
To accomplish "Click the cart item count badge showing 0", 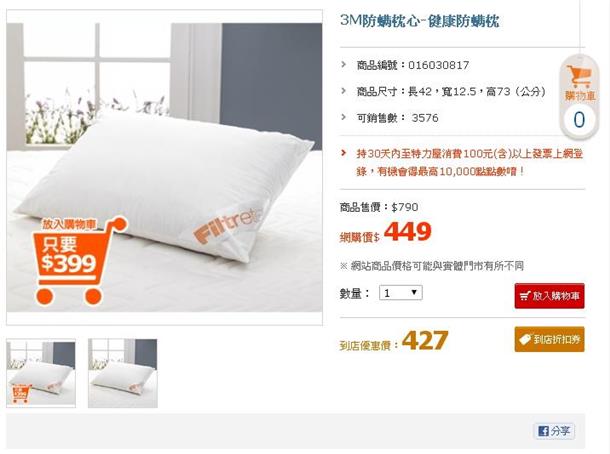I will point(579,119).
